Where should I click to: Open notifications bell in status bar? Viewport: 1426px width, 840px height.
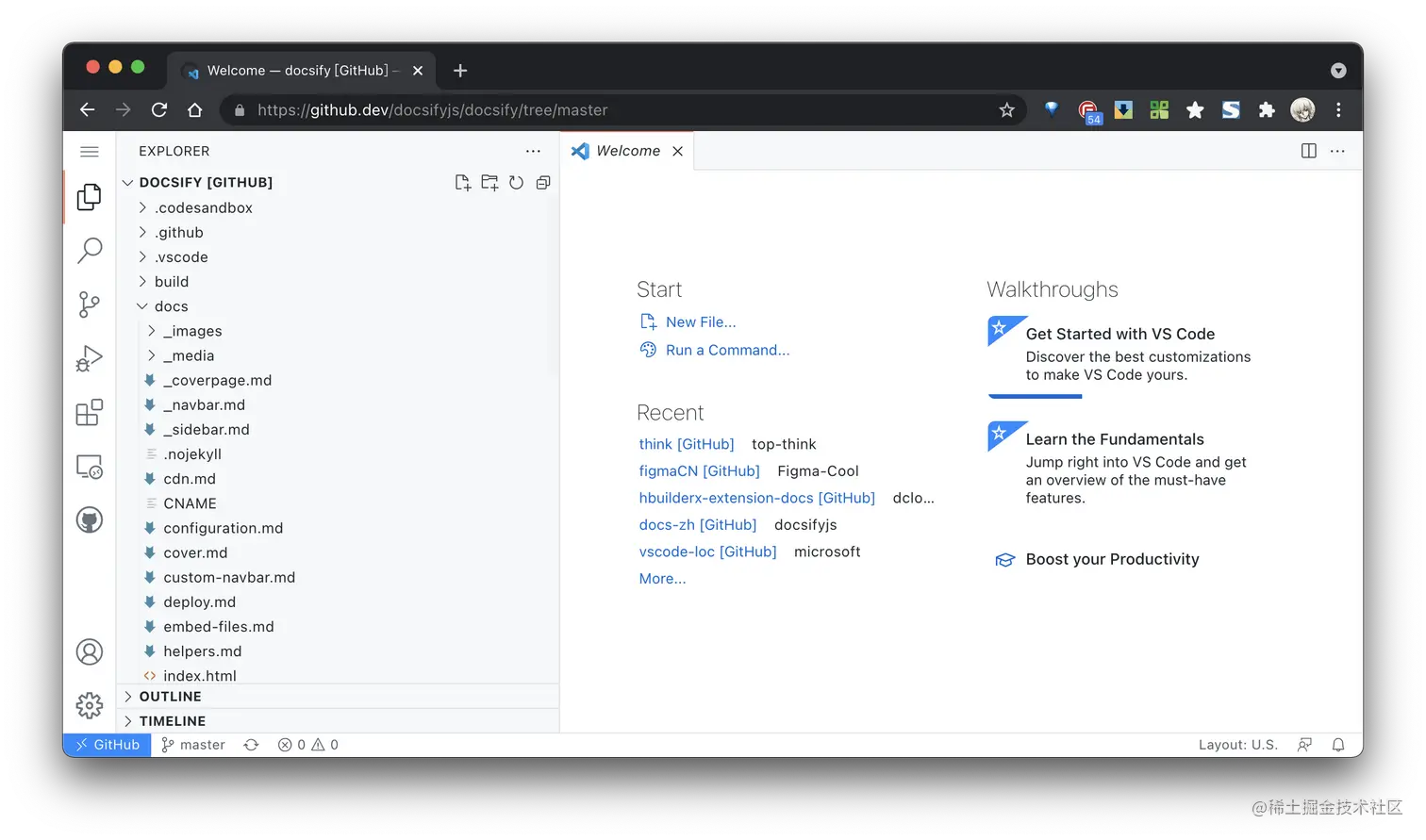1338,745
